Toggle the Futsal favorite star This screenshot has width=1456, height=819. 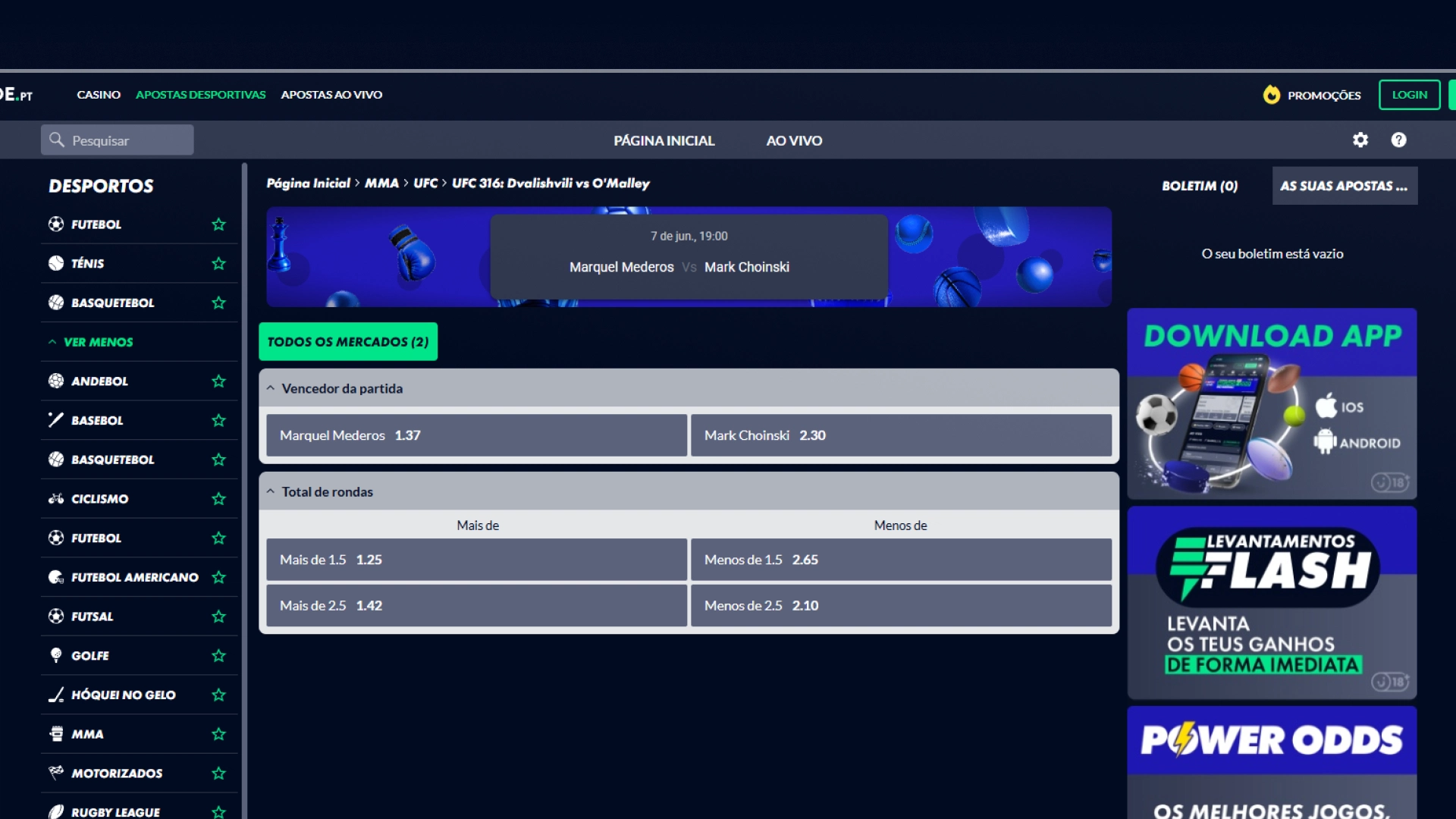218,617
